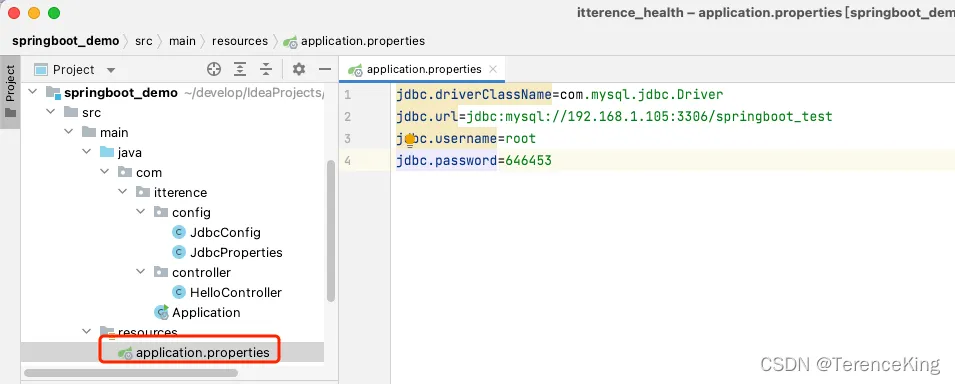Collapse the resources folder node

pyautogui.click(x=86, y=332)
